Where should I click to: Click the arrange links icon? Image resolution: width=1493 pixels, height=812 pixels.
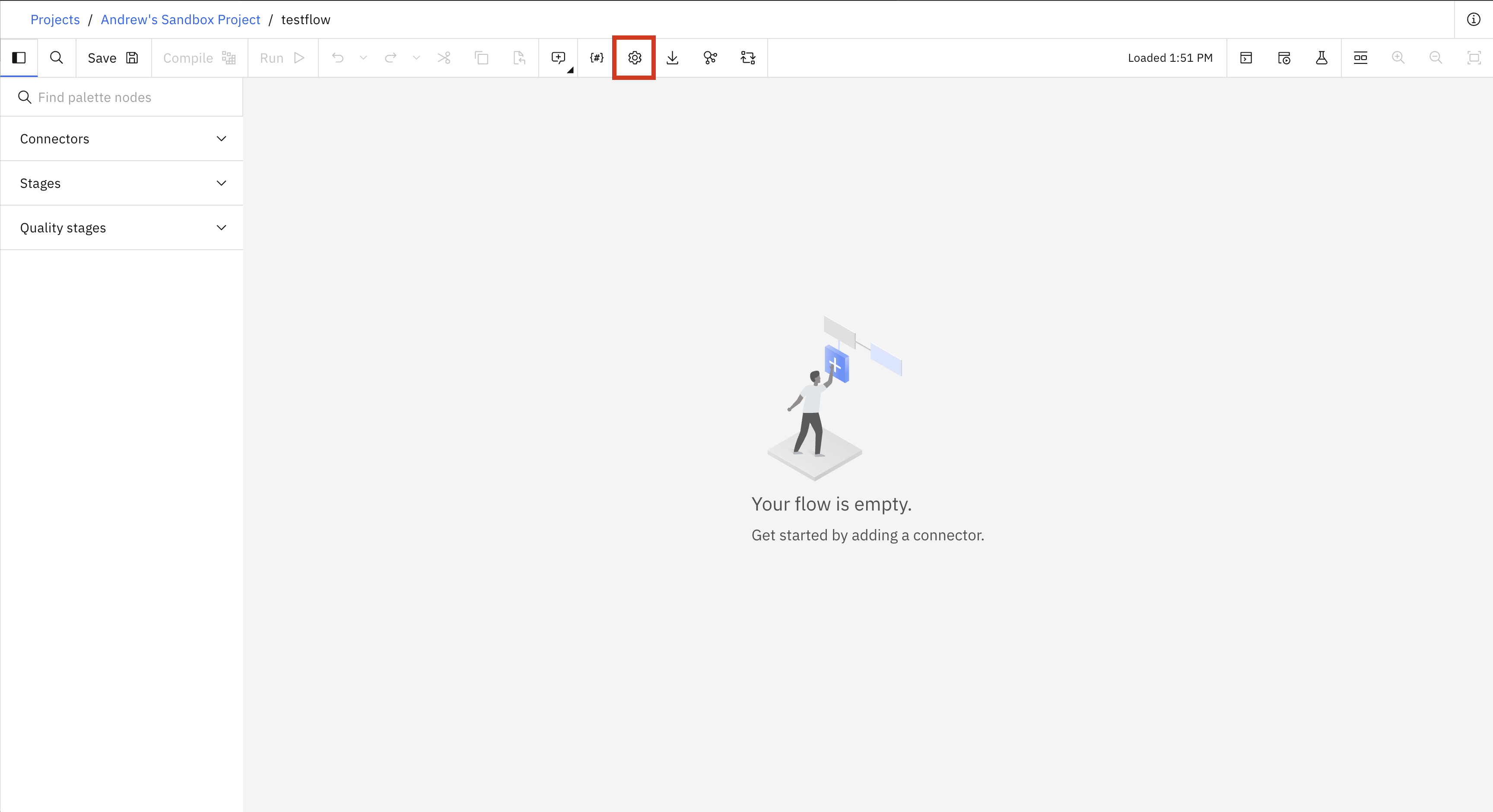[748, 57]
